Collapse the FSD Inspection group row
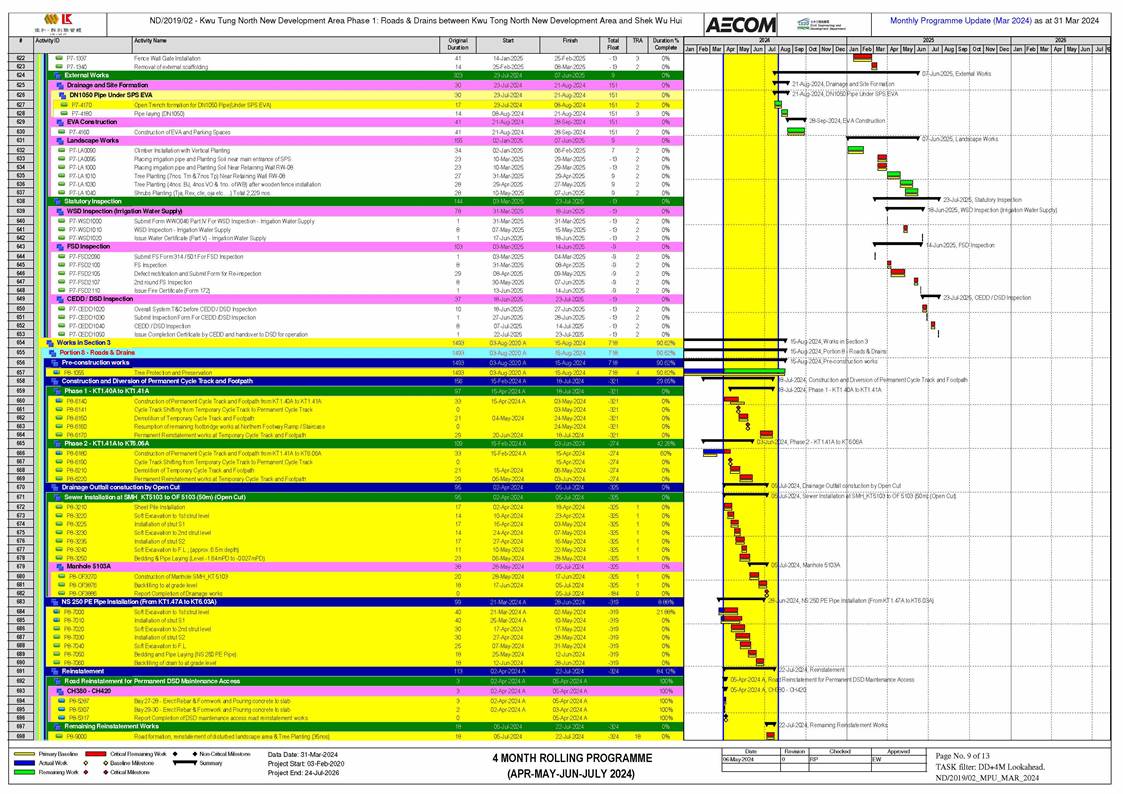1123x794 pixels. click(x=58, y=246)
